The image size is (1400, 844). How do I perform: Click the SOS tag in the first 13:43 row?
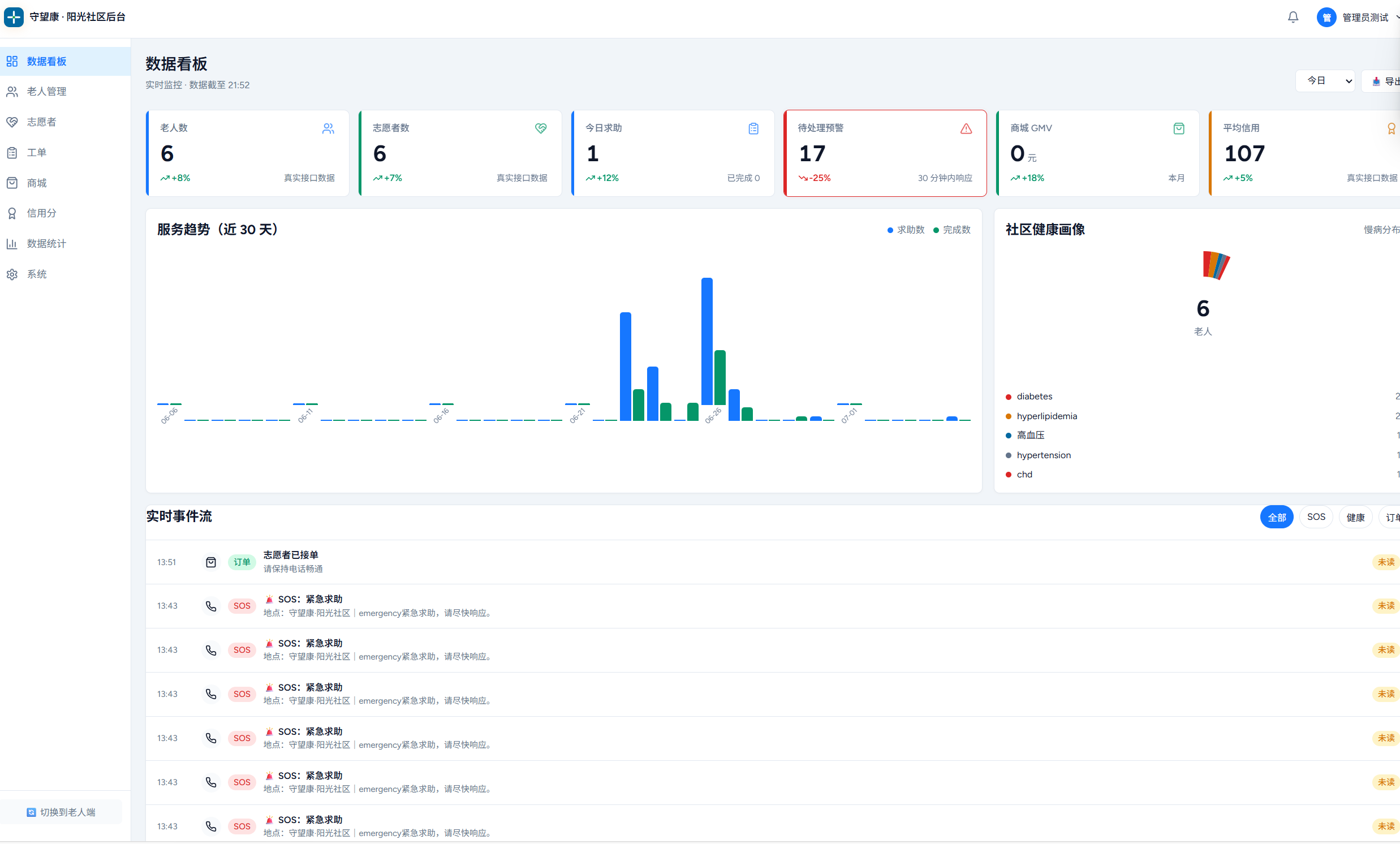coord(242,606)
